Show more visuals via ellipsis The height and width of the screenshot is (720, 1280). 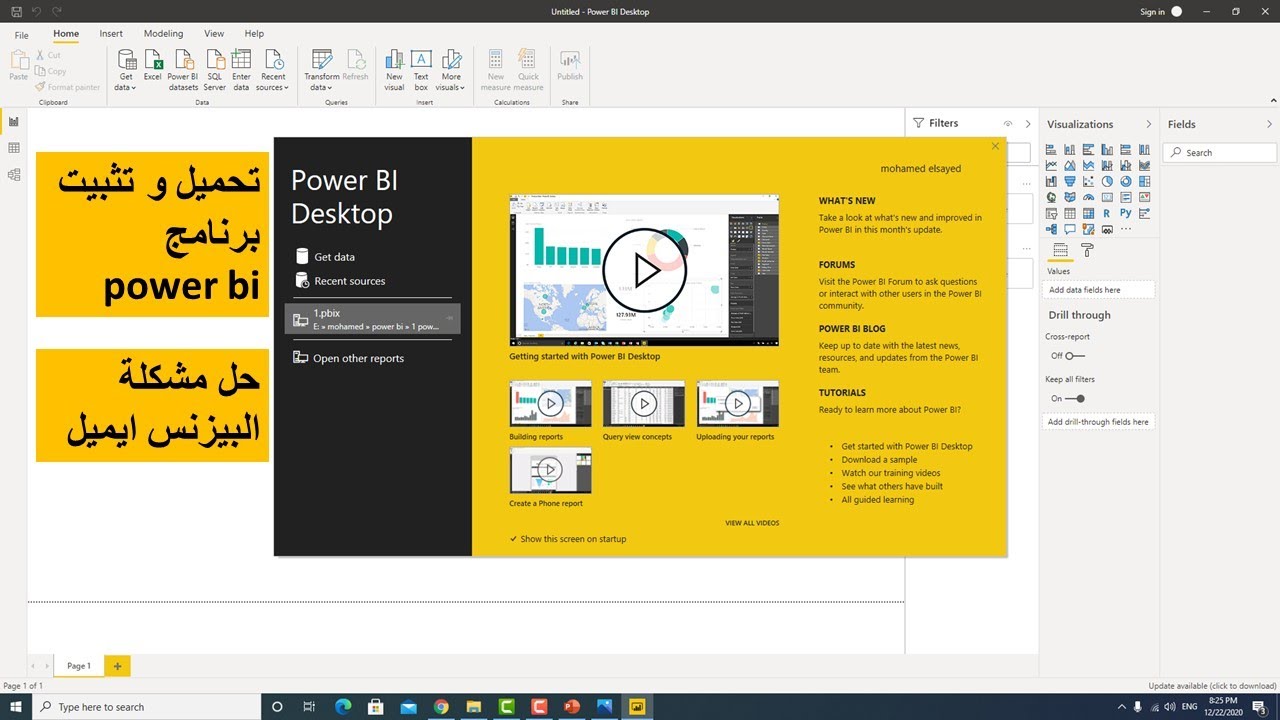(1126, 229)
